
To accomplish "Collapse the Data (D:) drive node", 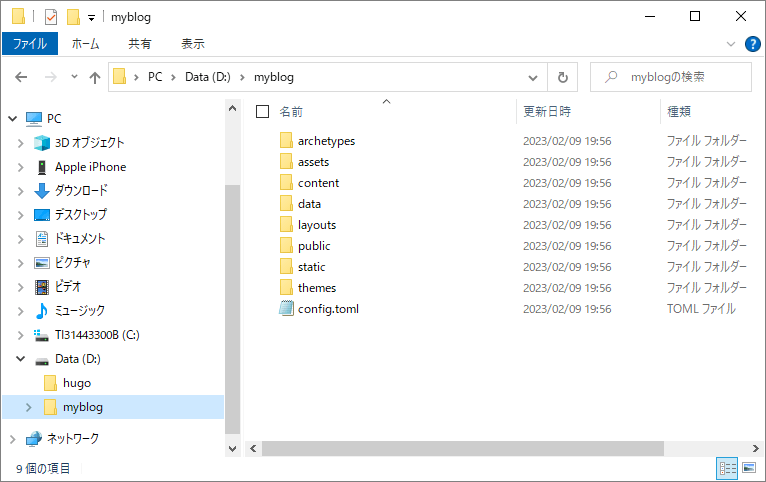I will pos(12,359).
